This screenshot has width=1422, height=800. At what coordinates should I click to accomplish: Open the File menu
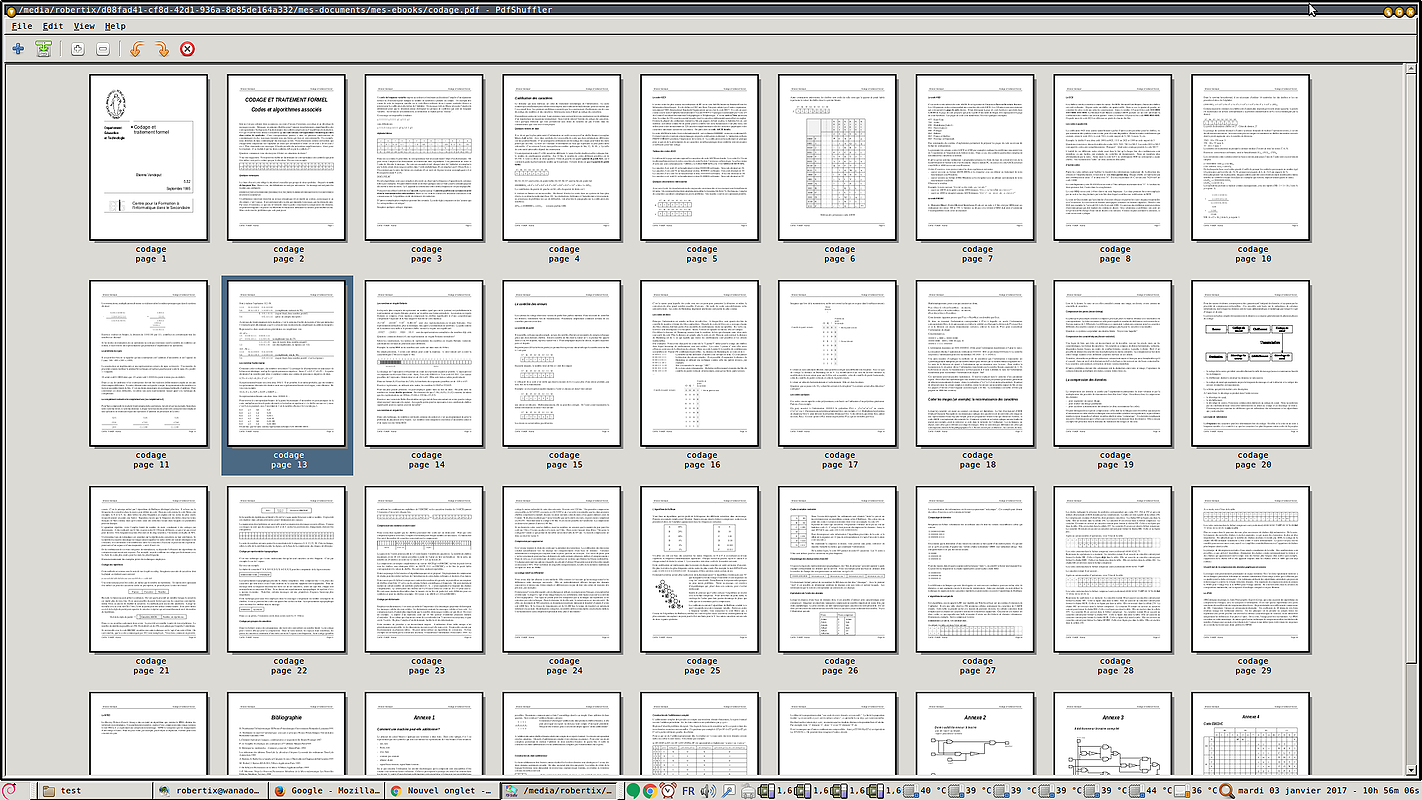22,26
